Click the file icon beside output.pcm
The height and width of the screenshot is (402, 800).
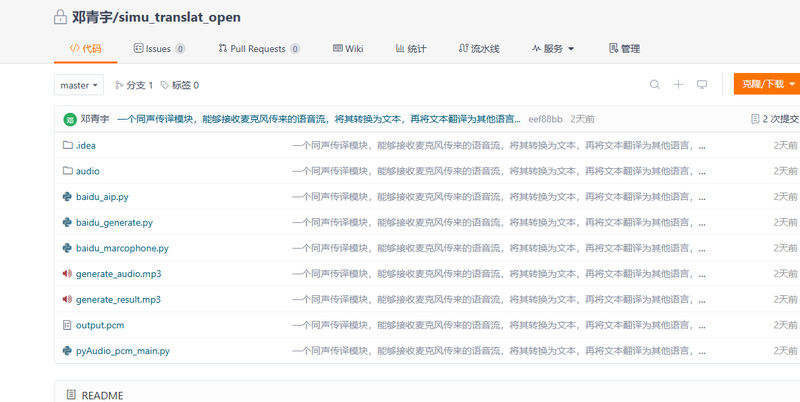67,325
